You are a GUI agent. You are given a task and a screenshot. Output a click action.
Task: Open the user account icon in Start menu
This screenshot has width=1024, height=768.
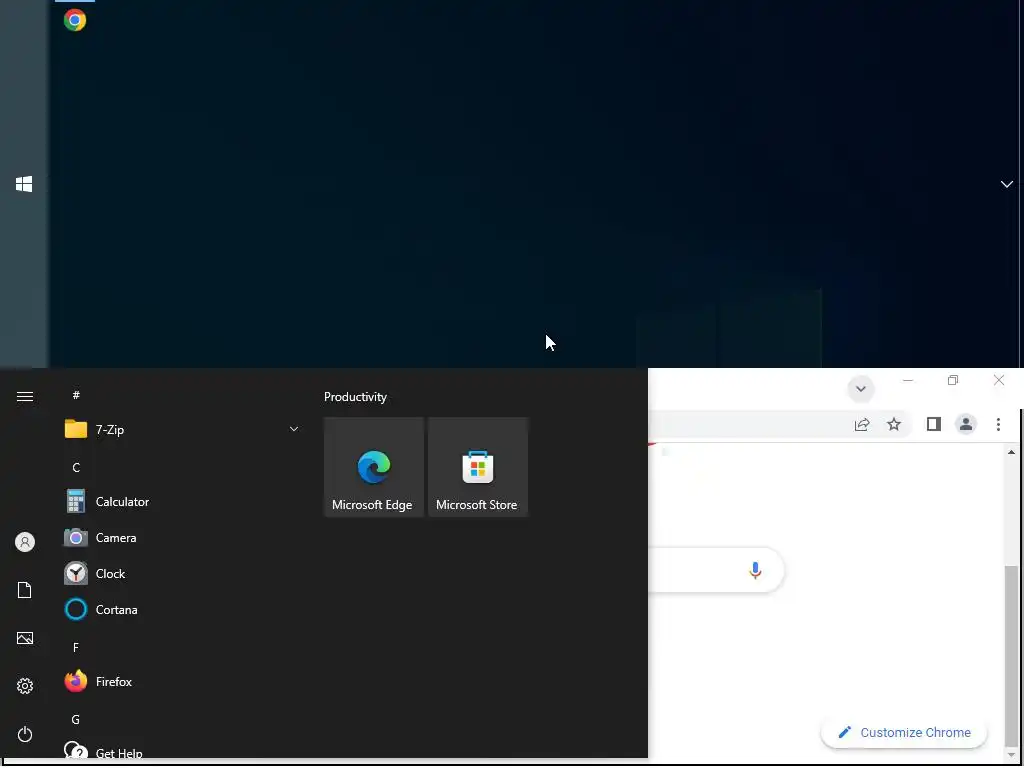pos(25,542)
